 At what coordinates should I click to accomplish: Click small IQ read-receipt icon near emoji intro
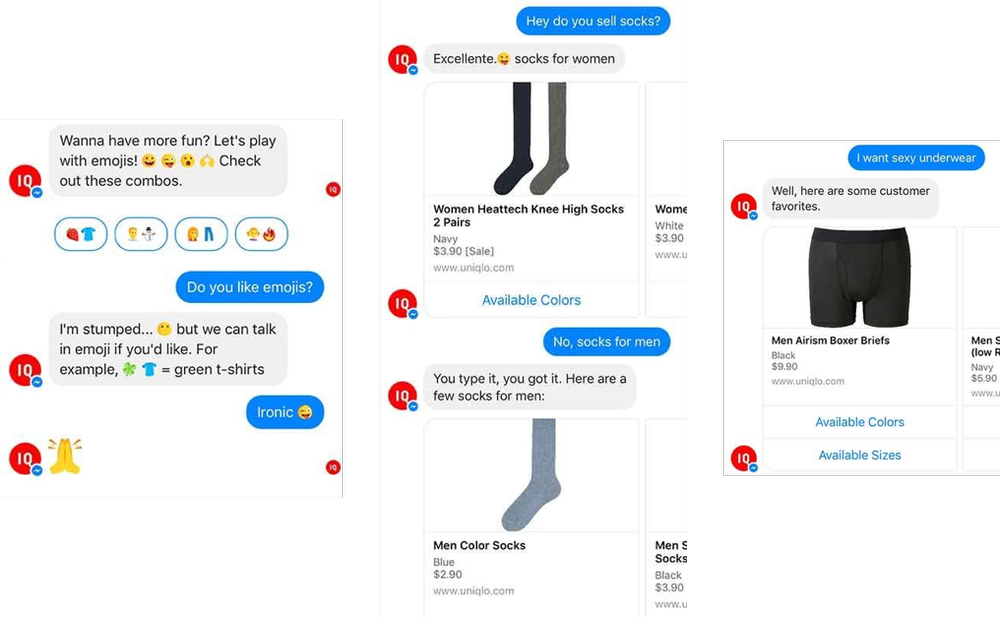click(x=333, y=189)
